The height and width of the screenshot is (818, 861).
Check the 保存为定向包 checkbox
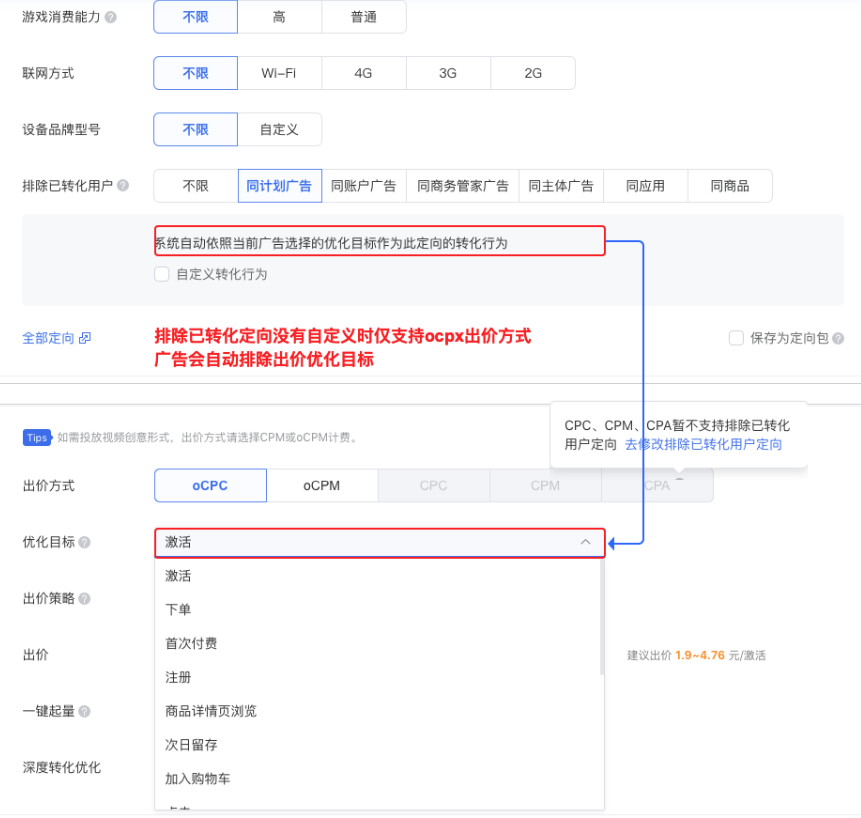[735, 338]
